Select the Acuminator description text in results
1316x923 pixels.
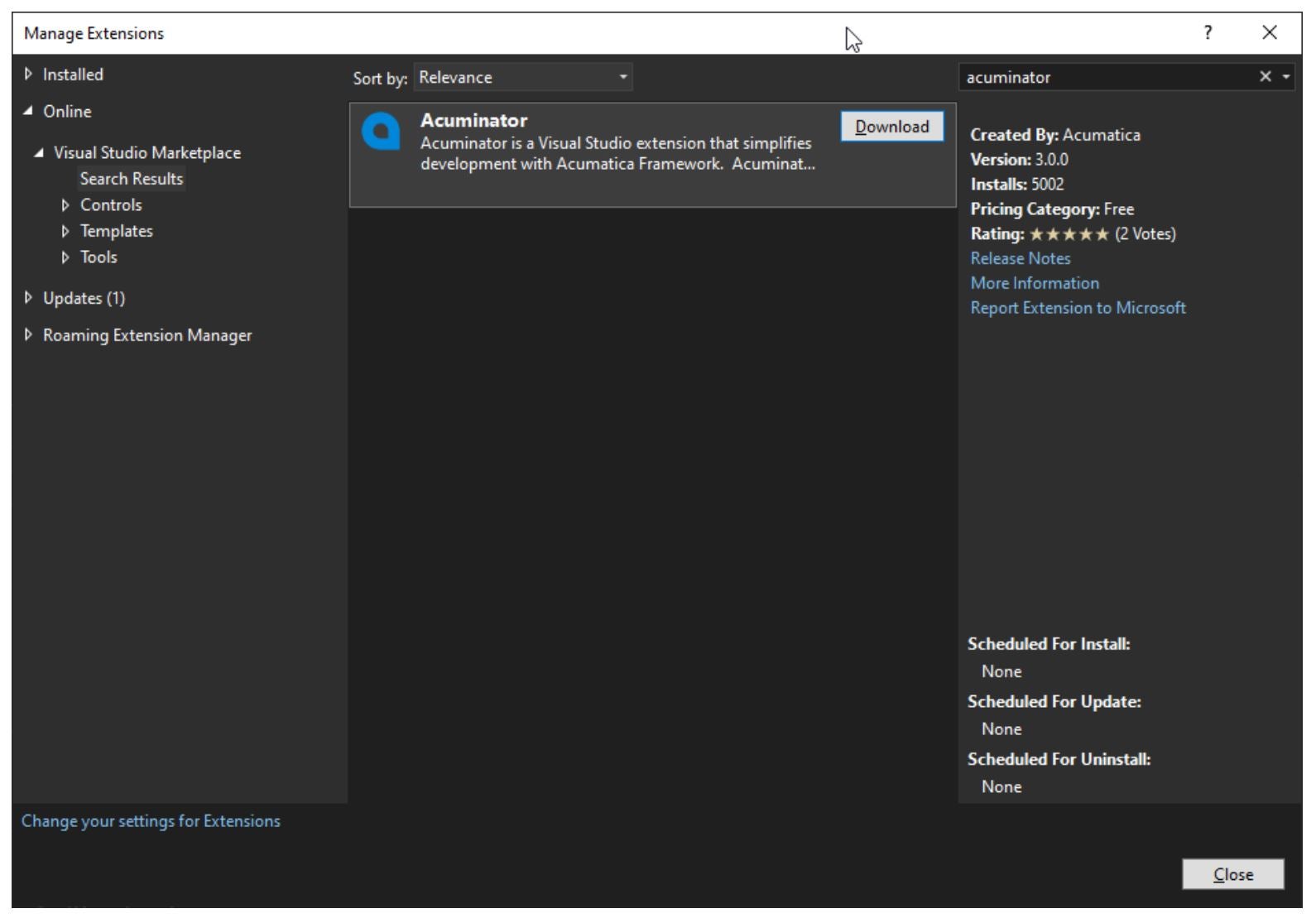point(617,153)
